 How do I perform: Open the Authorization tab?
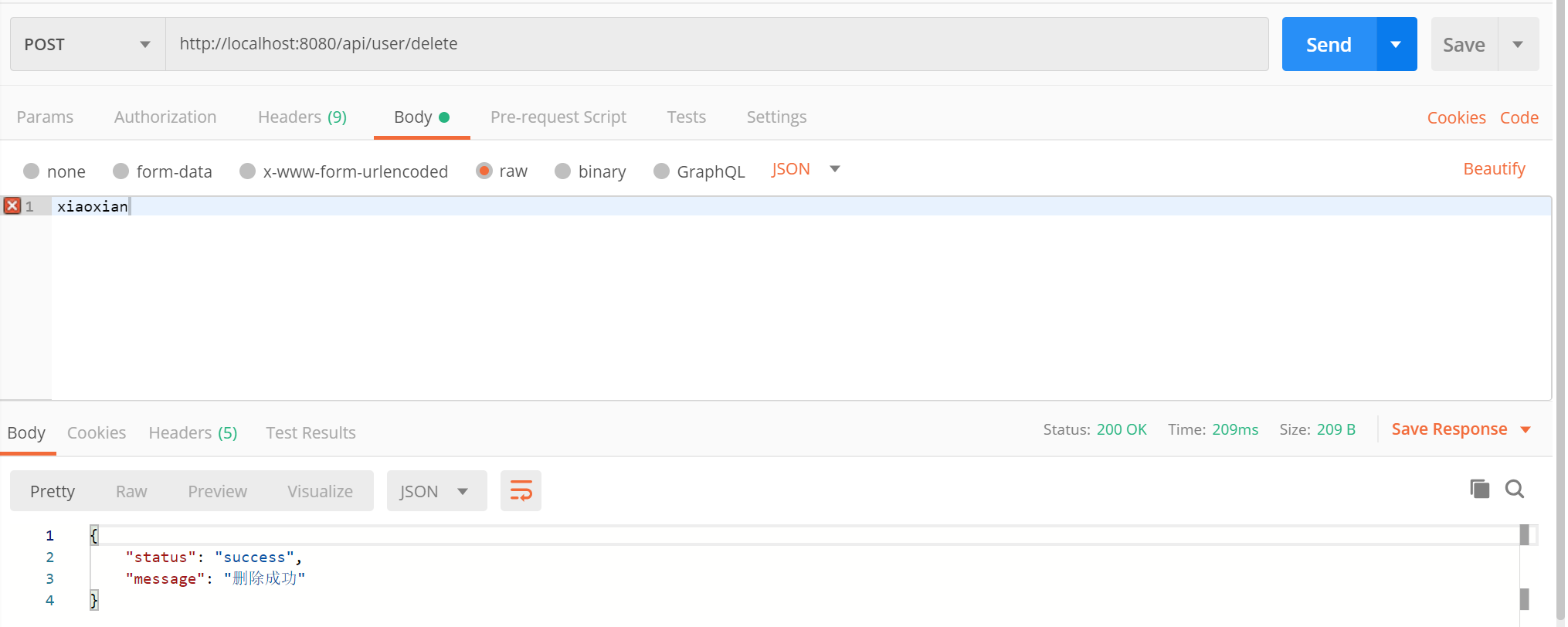pos(165,117)
